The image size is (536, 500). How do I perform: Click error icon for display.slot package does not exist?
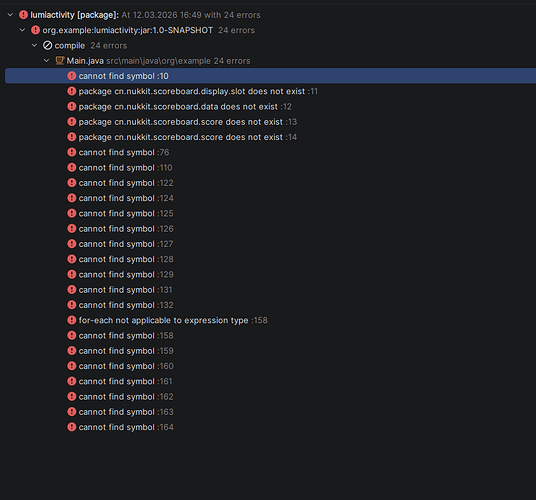72,91
